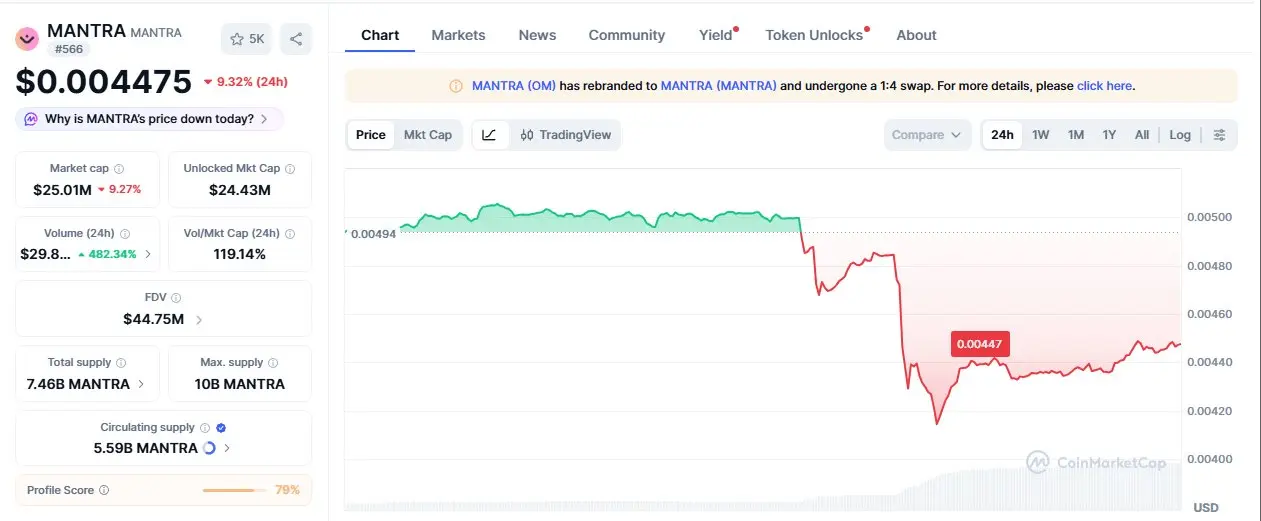Screen dimensions: 1261x521
Task: Click the 10B MANTRA max supply value
Action: [239, 384]
